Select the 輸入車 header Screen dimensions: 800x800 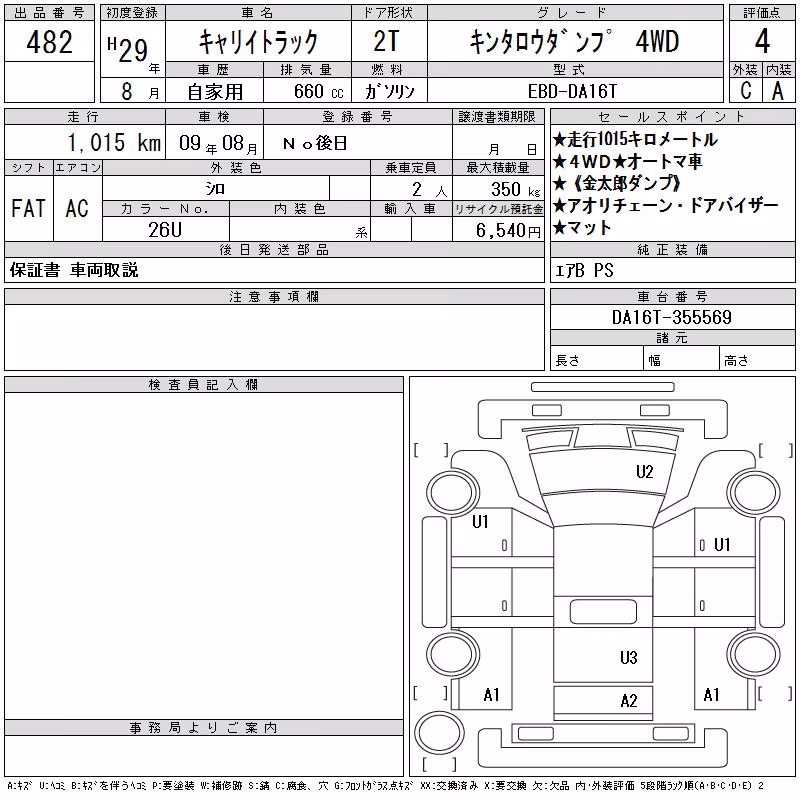(411, 209)
